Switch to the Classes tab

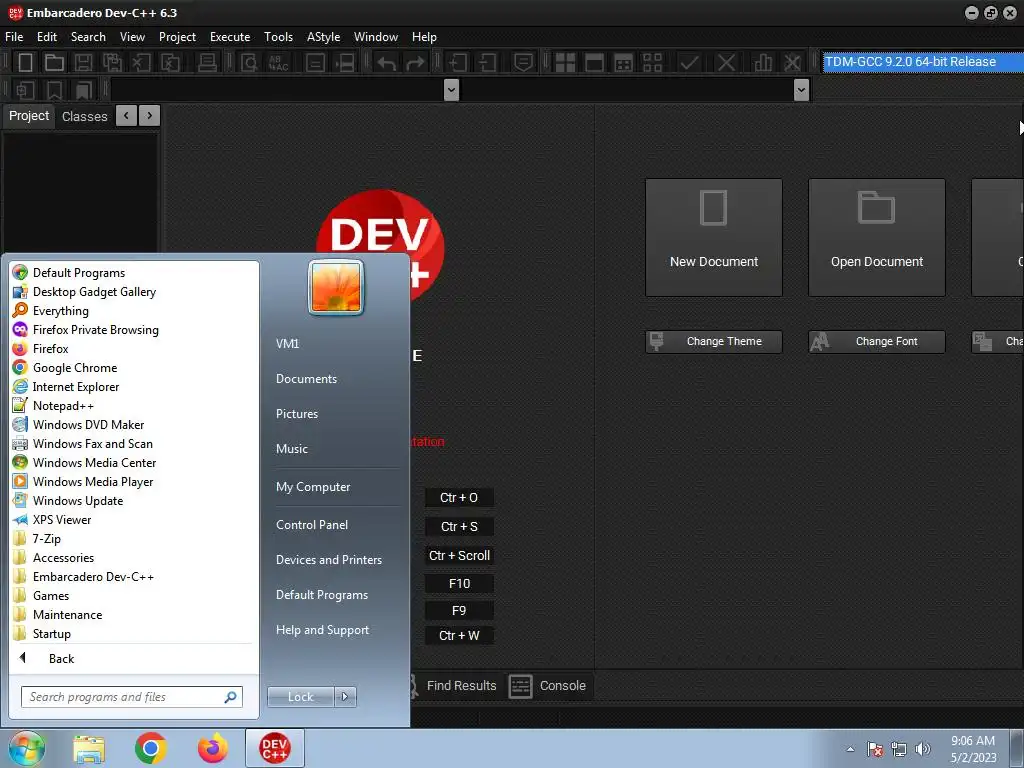(84, 116)
